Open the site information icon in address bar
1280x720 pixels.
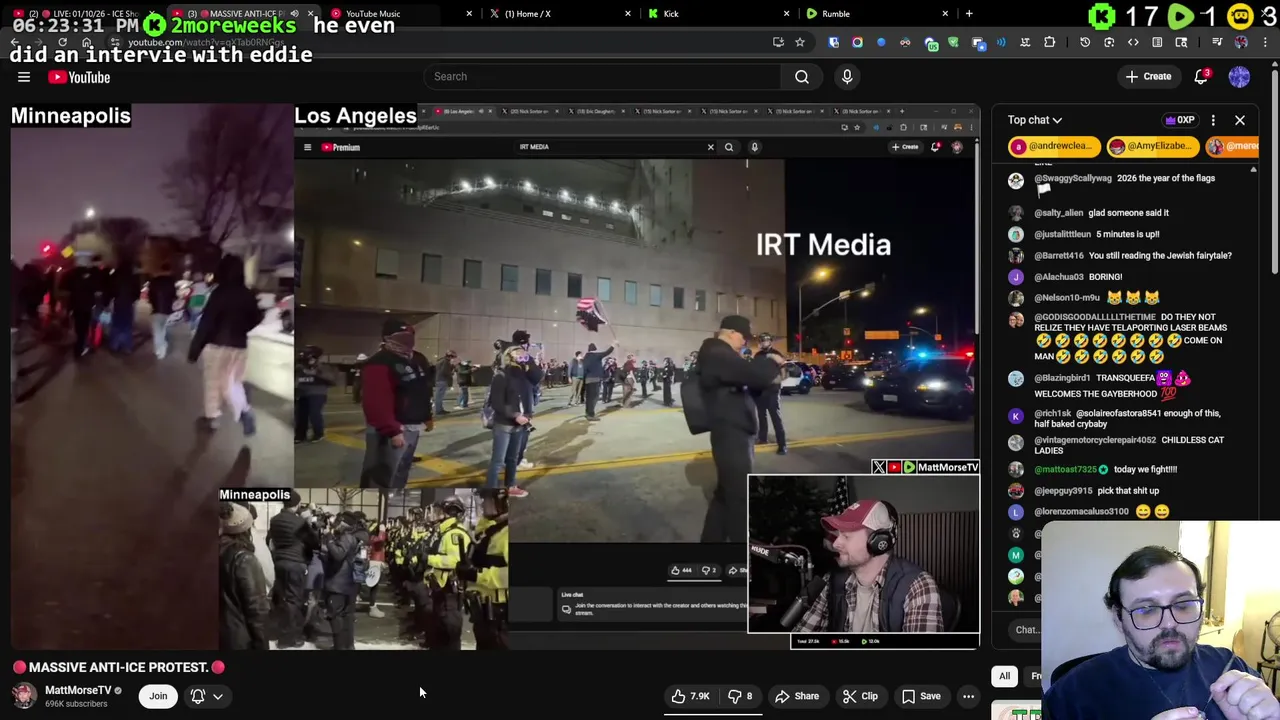click(114, 42)
